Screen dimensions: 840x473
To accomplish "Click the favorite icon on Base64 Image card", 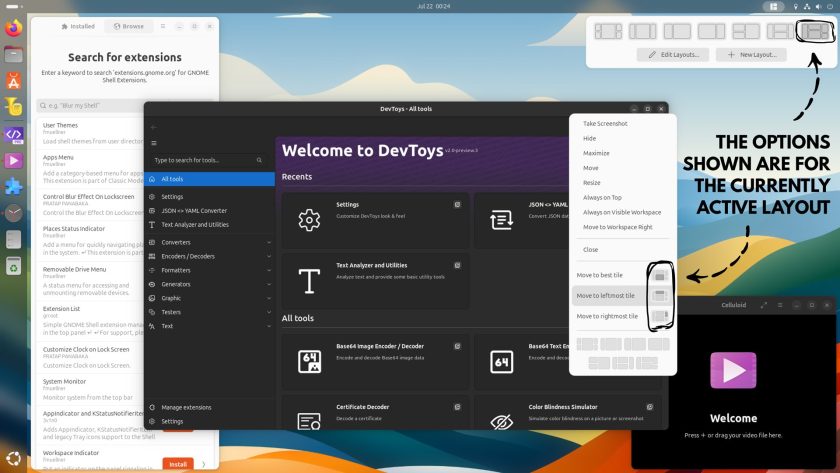I will 458,346.
